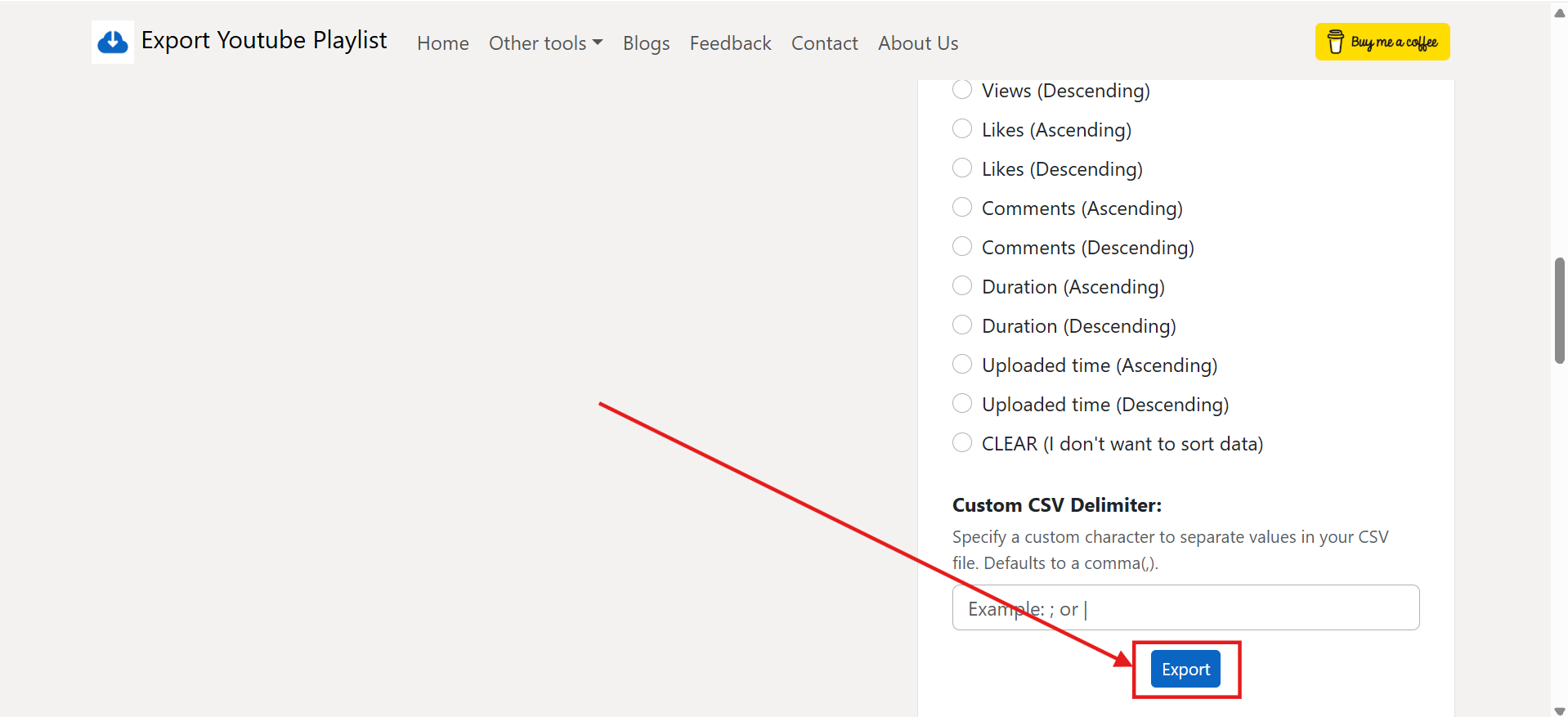Image resolution: width=1568 pixels, height=717 pixels.
Task: Go to the Blogs page
Action: click(646, 43)
